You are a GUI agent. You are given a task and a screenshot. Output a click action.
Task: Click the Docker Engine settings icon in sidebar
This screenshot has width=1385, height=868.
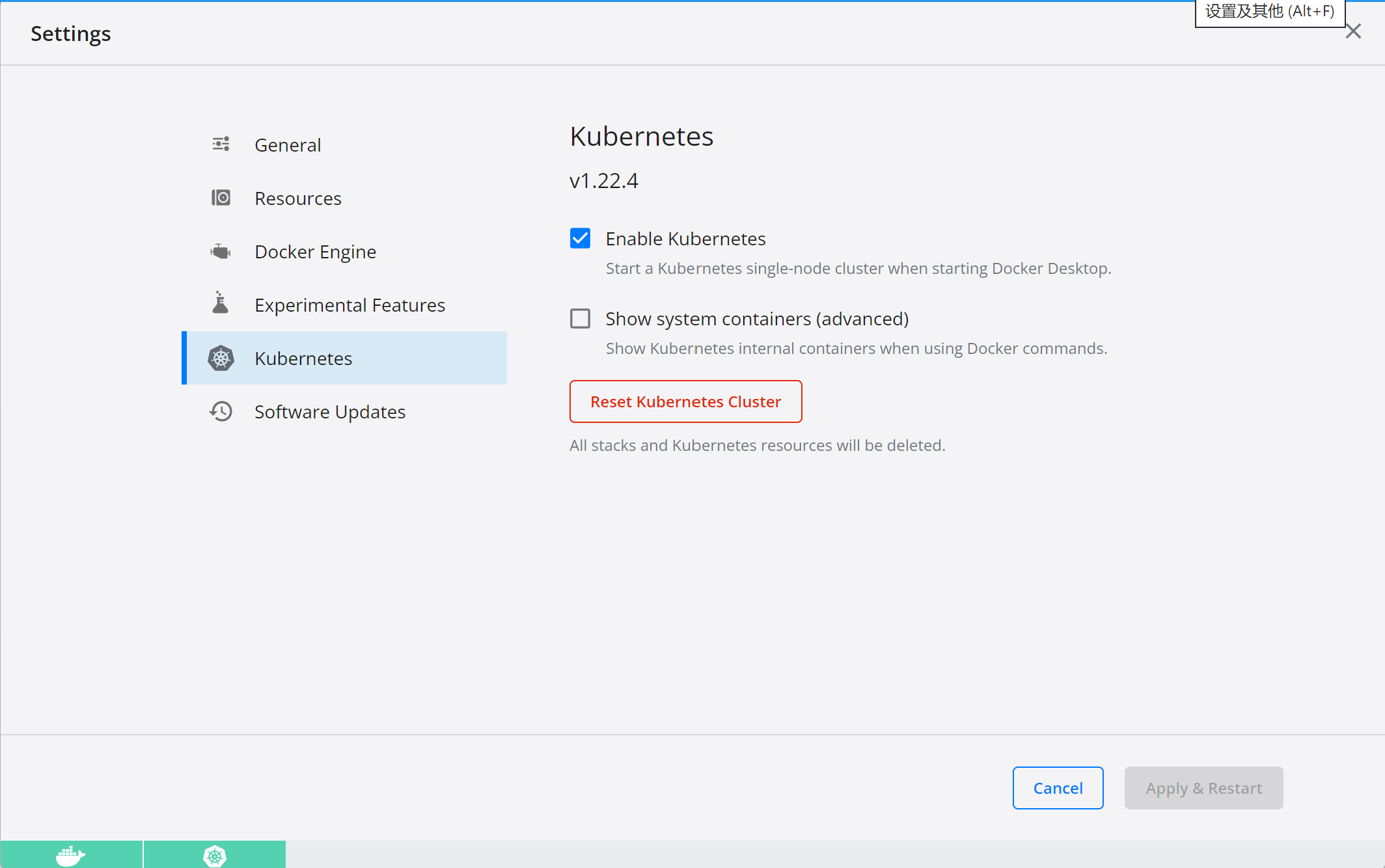[220, 251]
